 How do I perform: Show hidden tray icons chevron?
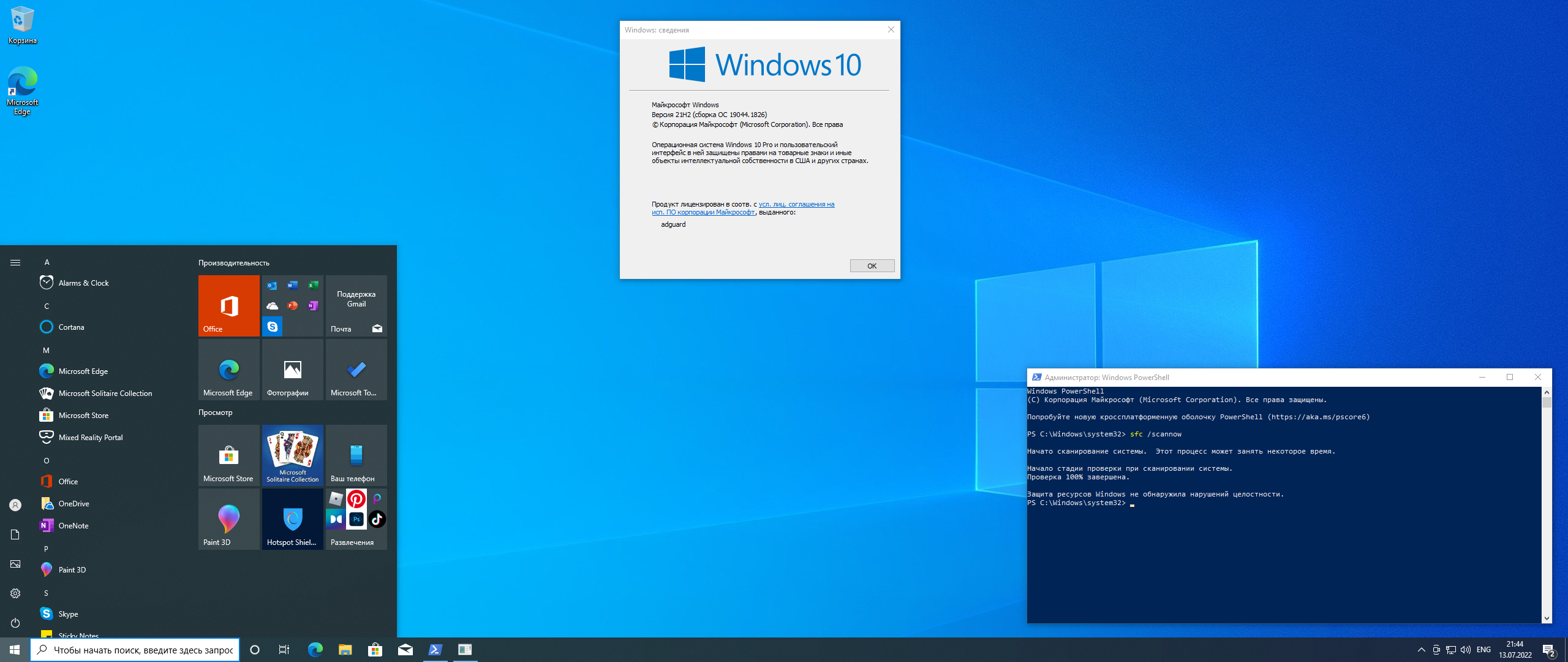point(1421,650)
